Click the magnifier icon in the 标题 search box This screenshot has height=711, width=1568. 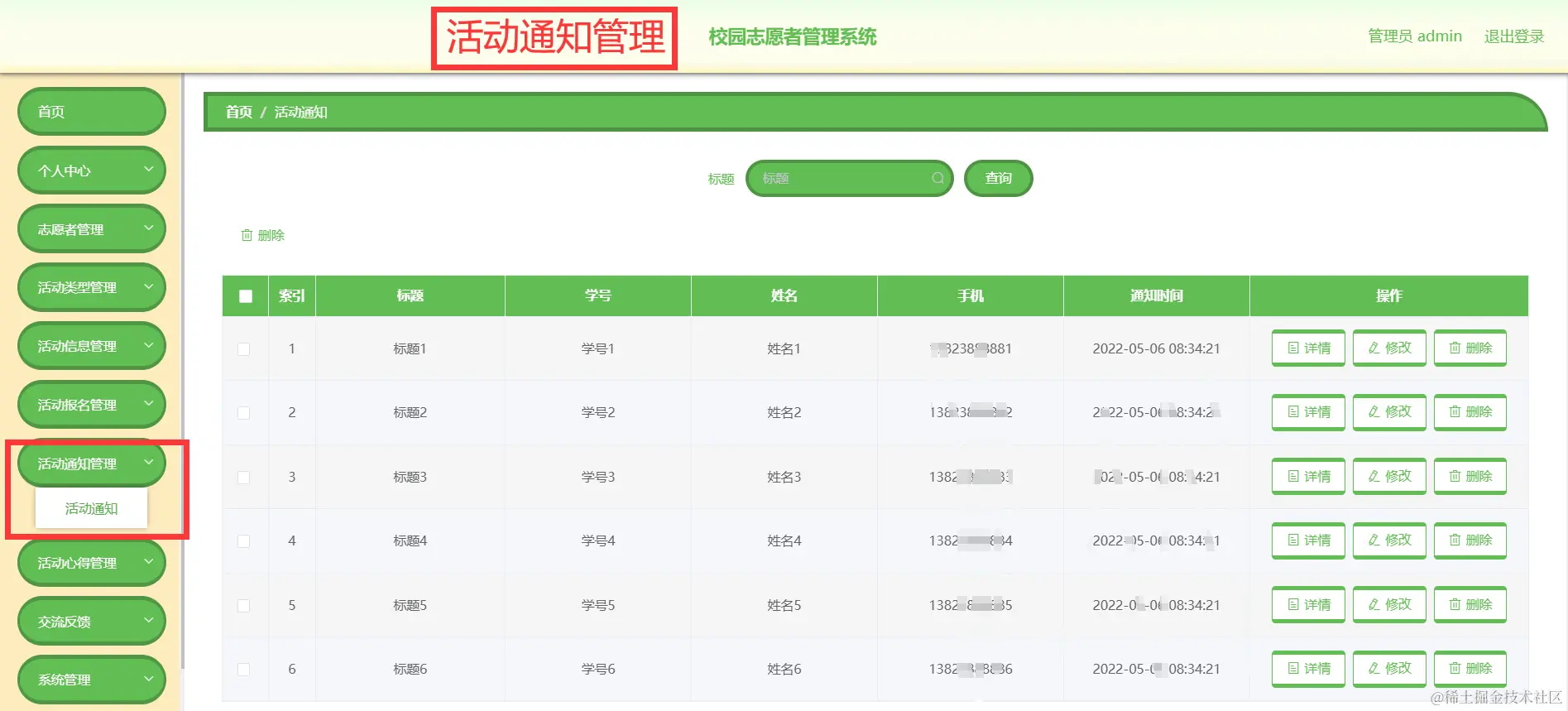pos(937,179)
